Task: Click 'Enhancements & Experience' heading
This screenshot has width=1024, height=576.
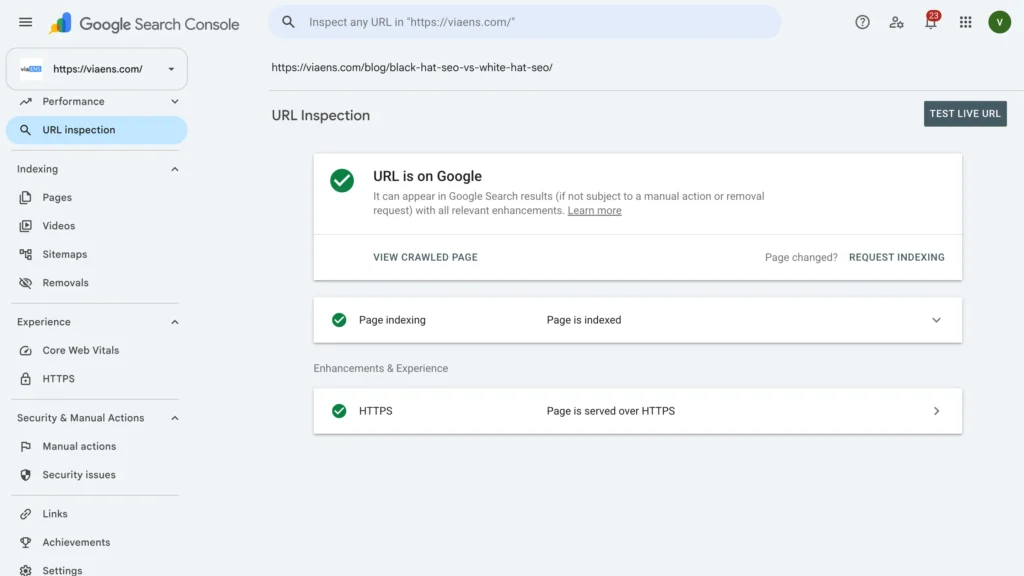Action: 381,368
